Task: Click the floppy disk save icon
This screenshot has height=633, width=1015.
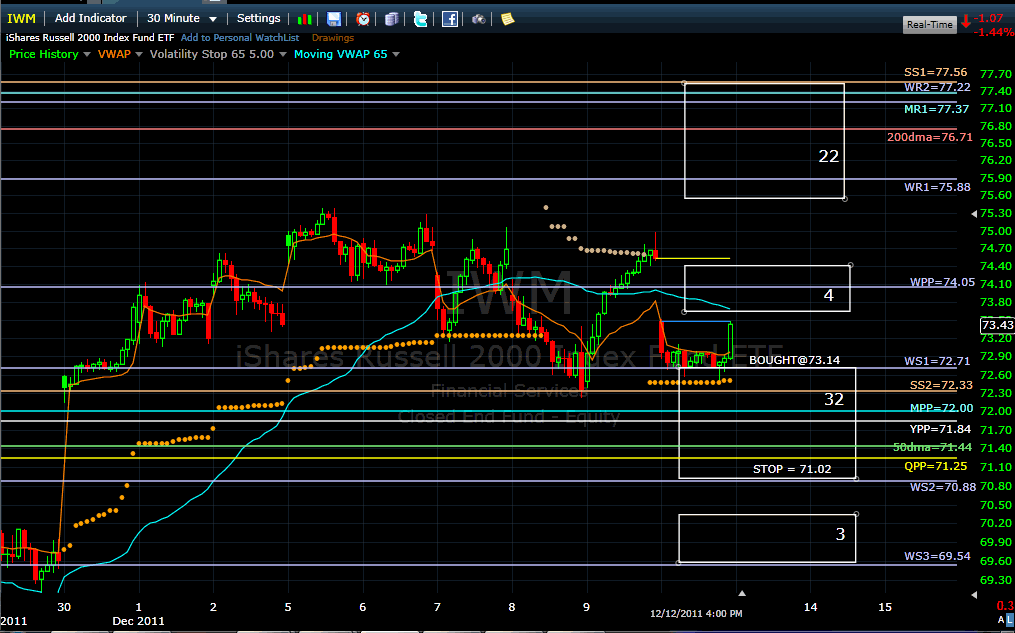Action: click(334, 19)
